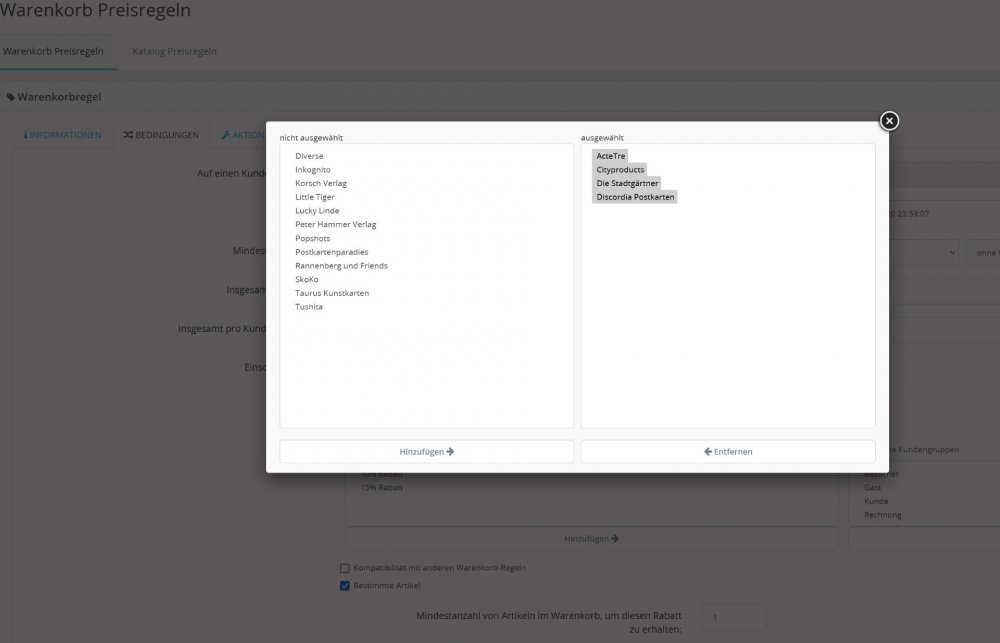The width and height of the screenshot is (1000, 643).
Task: Pick Discordia Postkarten in the selected list
Action: coord(635,197)
